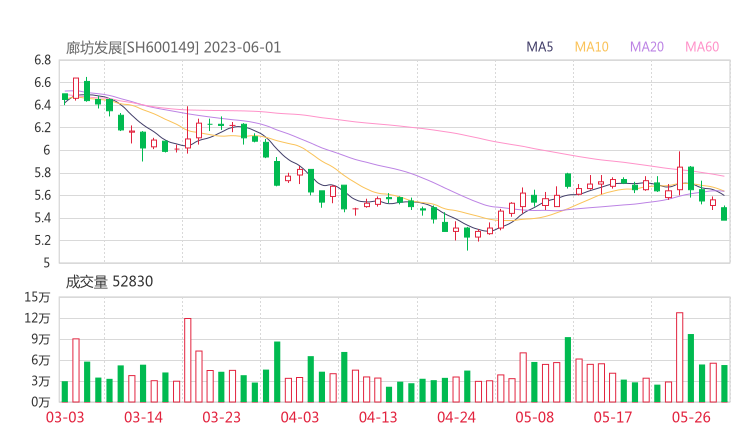
Task: Click the 5.8 price axis label
Action: coord(42,173)
